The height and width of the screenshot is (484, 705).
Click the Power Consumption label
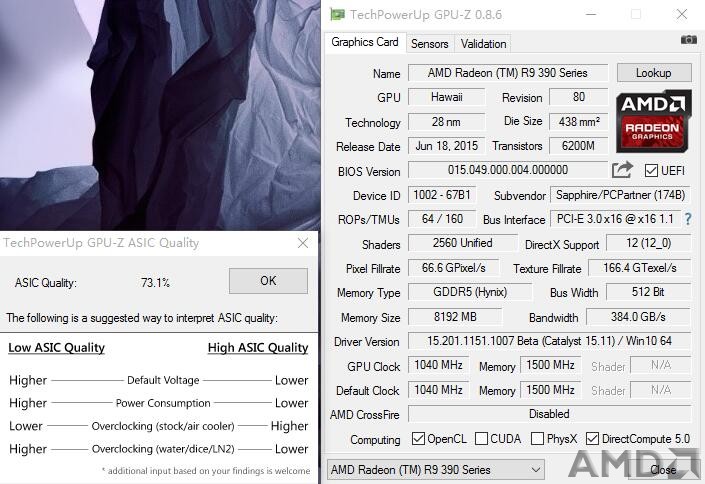pos(163,403)
